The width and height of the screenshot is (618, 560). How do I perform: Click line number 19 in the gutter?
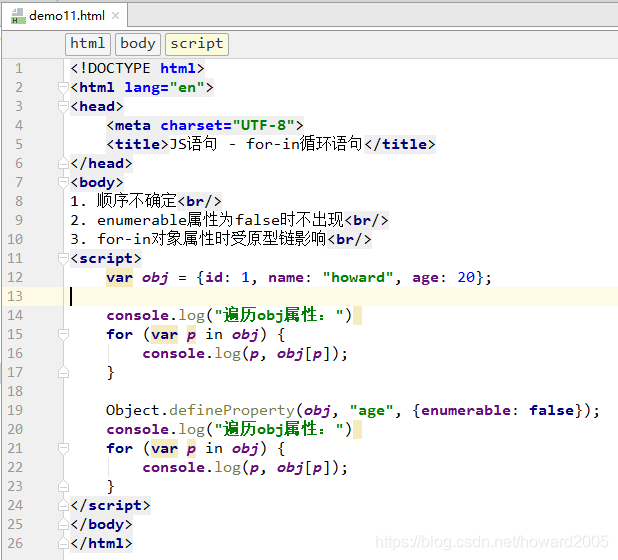tap(15, 410)
